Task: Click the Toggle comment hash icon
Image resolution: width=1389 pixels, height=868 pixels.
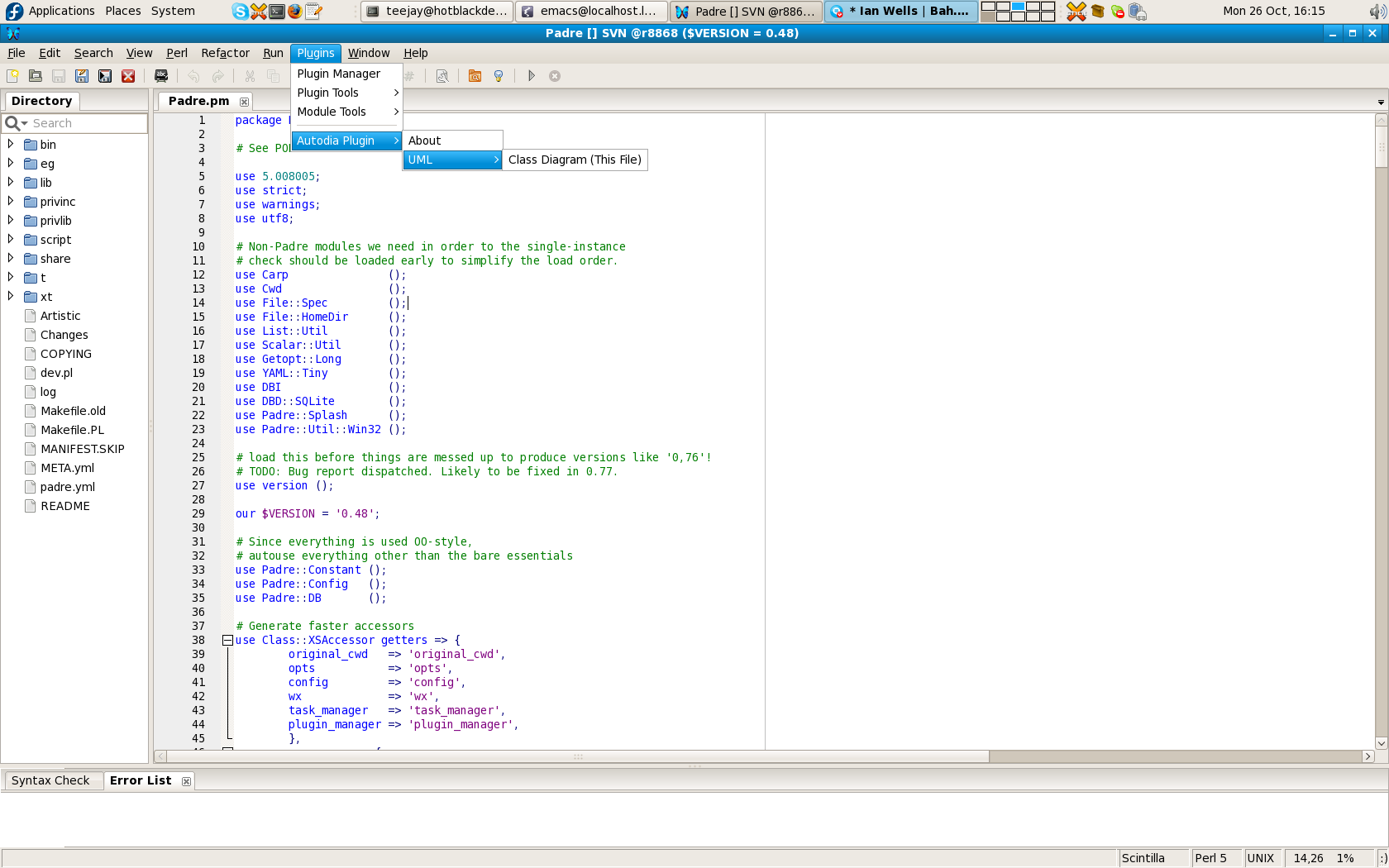Action: (x=409, y=76)
